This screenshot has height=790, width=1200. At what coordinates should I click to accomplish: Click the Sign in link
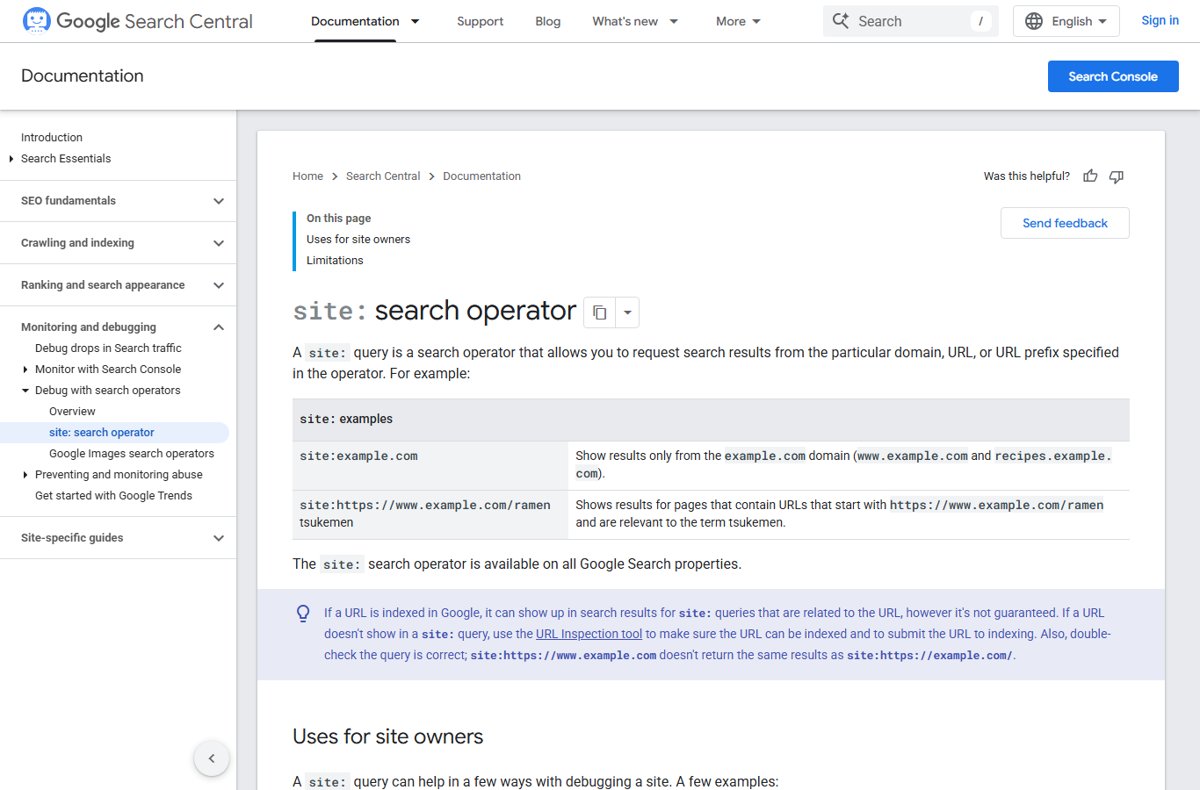(x=1160, y=21)
